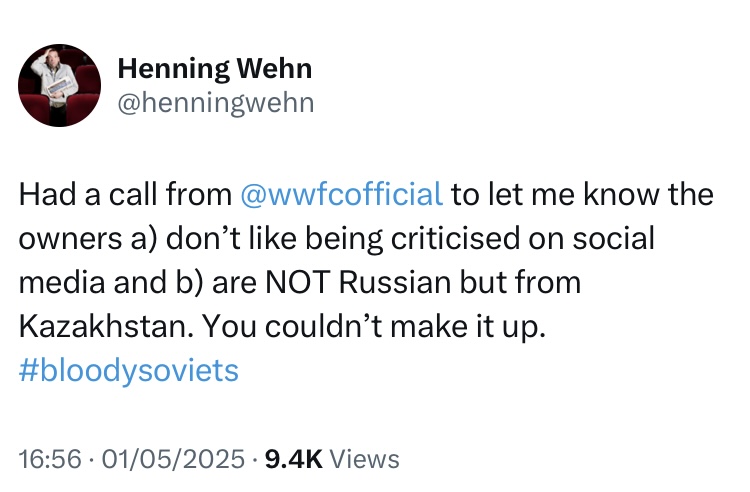Viewport: 750px width, 492px height.
Task: Click the Henning Wehn display name
Action: [214, 69]
